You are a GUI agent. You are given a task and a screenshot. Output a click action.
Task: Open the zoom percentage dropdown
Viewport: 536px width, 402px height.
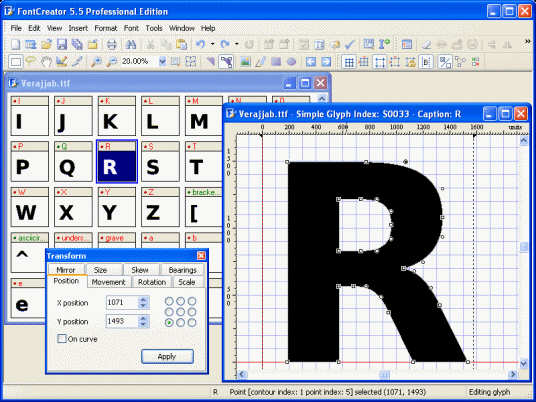pyautogui.click(x=162, y=62)
